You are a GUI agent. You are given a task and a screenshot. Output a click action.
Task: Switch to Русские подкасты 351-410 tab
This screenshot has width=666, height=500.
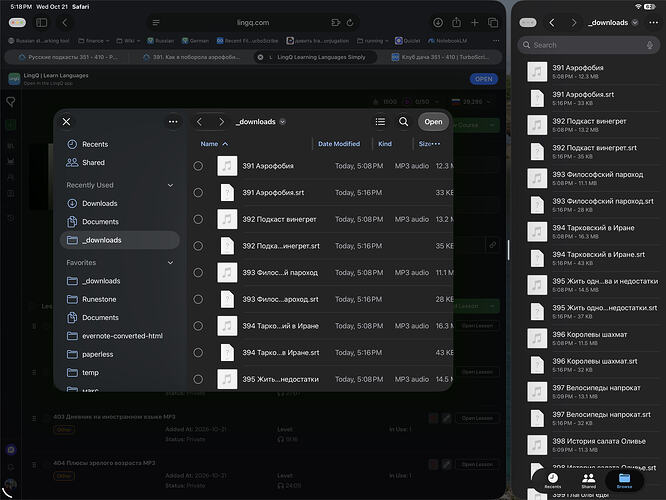tap(68, 57)
